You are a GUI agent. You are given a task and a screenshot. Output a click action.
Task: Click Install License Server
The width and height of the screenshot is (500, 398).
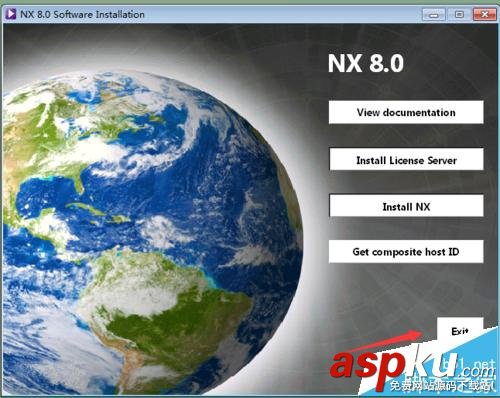tap(406, 160)
